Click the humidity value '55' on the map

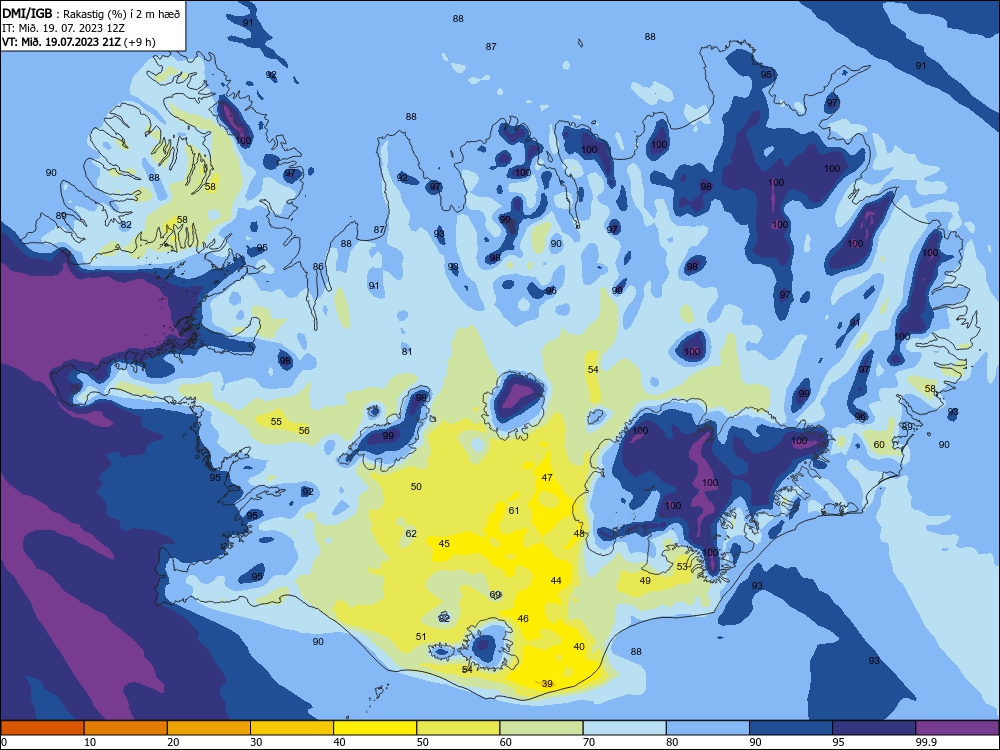point(276,422)
